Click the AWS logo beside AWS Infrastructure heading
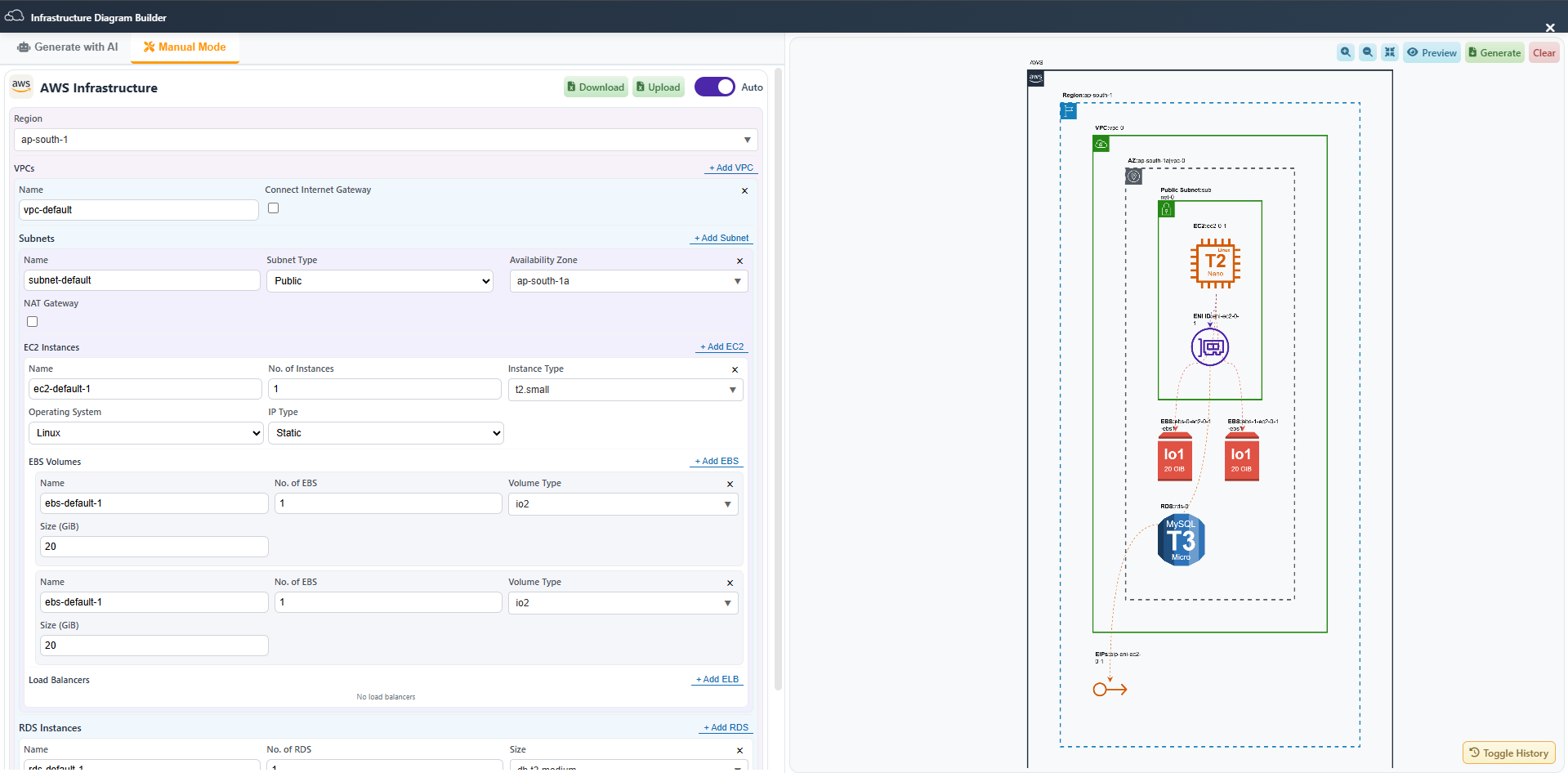 [21, 87]
